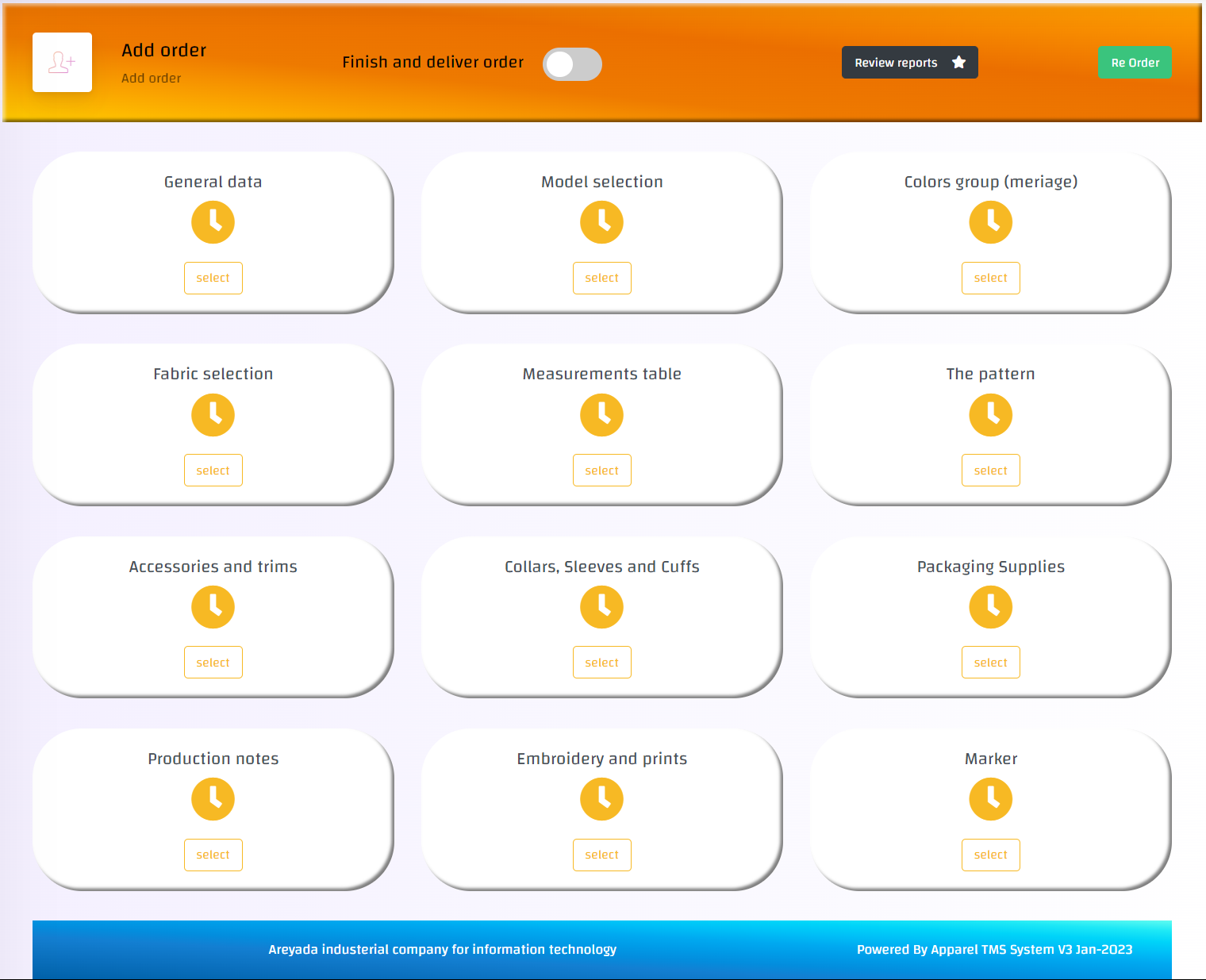This screenshot has width=1206, height=980.
Task: Click the Powered By Apparel TMS footer text
Action: pos(994,949)
